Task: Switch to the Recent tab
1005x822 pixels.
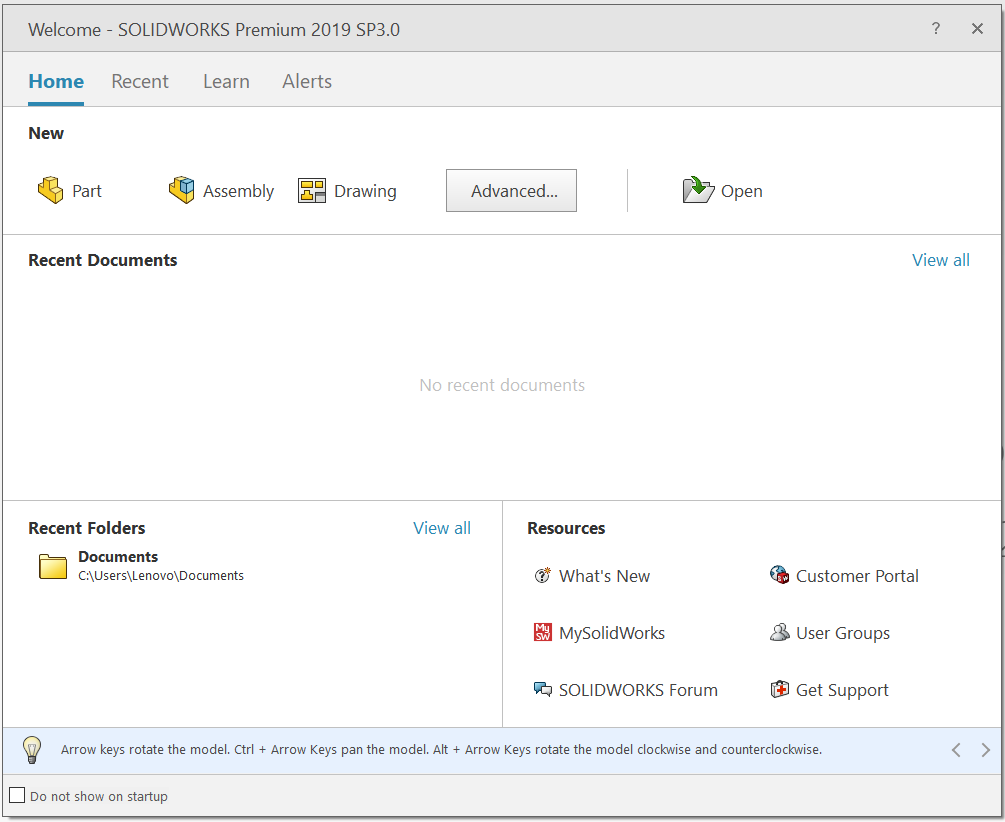Action: click(140, 82)
